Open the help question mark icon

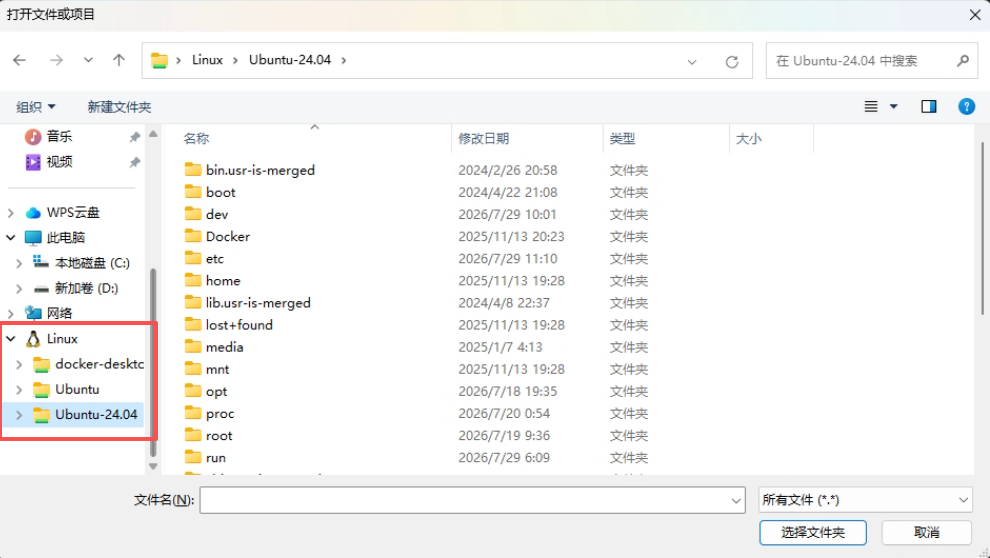point(966,106)
